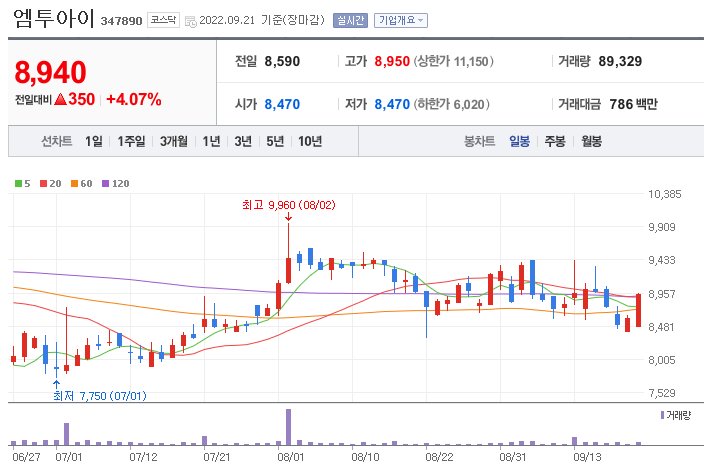This screenshot has height=469, width=704.
Task: Select the 3년 line chart period
Action: 243,141
